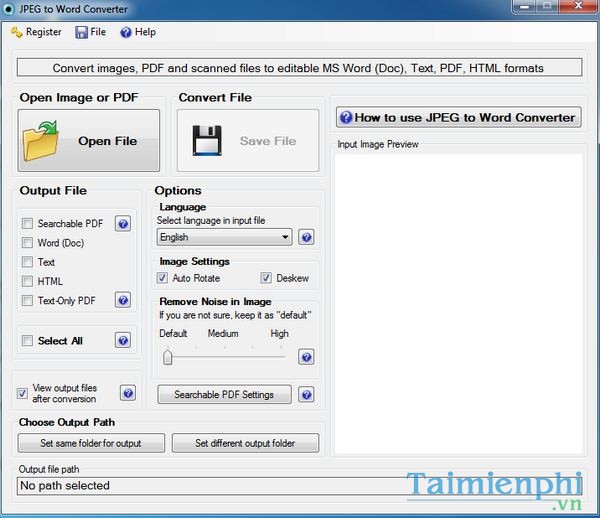Open How to use JPEG to Word Converter
This screenshot has width=600, height=518.
tap(459, 117)
